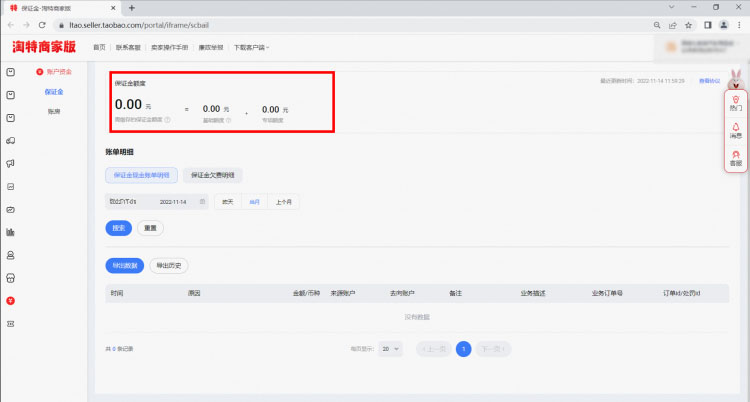Open the storefront shop icon in left sidebar
The width and height of the screenshot is (750, 402).
click(11, 278)
